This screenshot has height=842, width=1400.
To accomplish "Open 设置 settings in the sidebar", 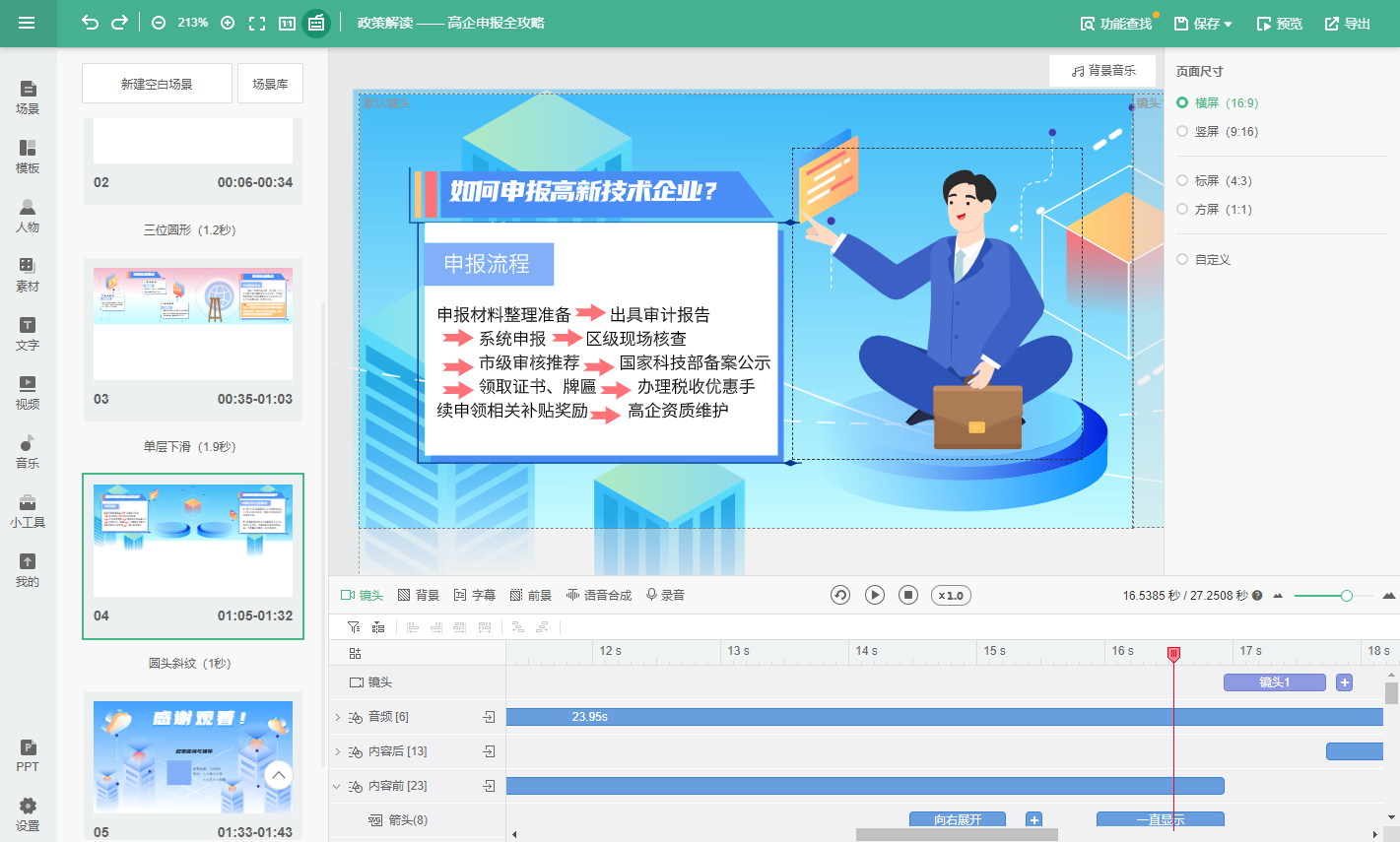I will pos(28,813).
